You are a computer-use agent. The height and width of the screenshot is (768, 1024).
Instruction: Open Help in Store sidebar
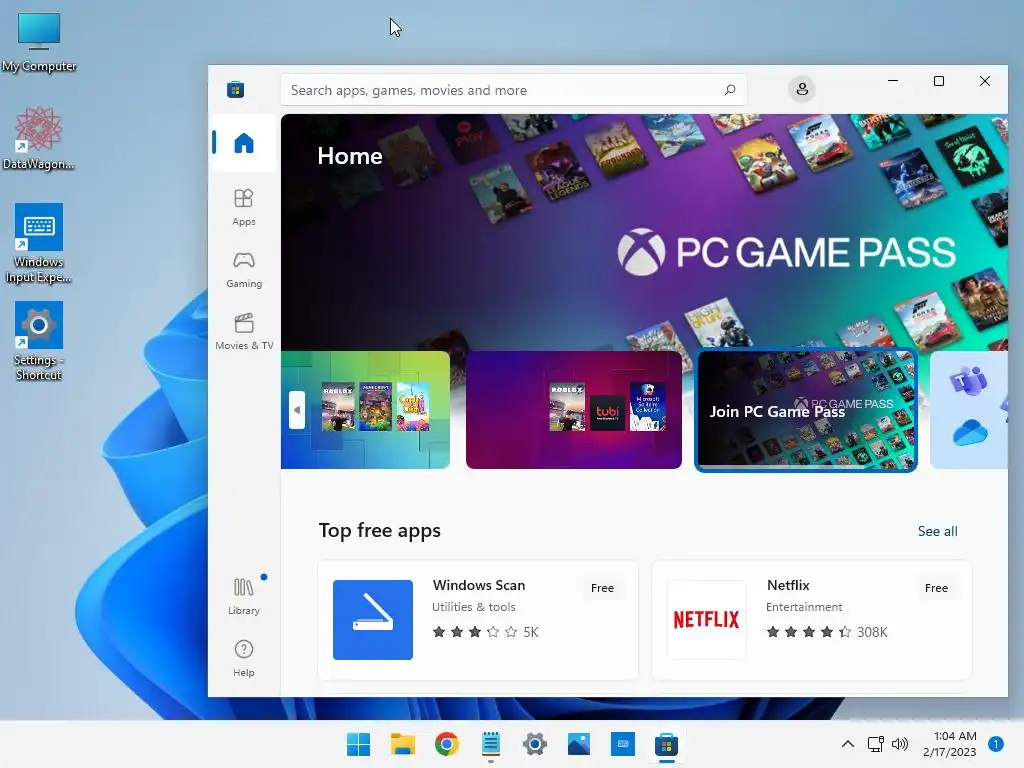pos(244,658)
